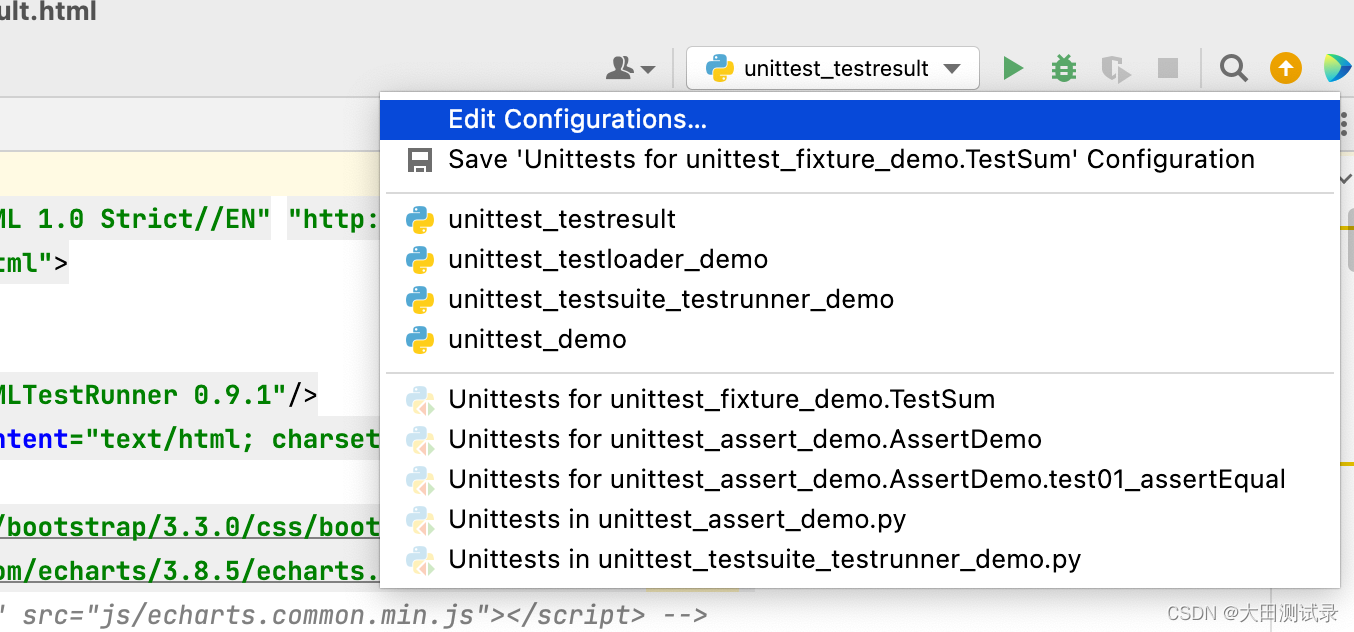This screenshot has width=1354, height=632.
Task: Select Edit Configurations… menu entry
Action: [577, 120]
